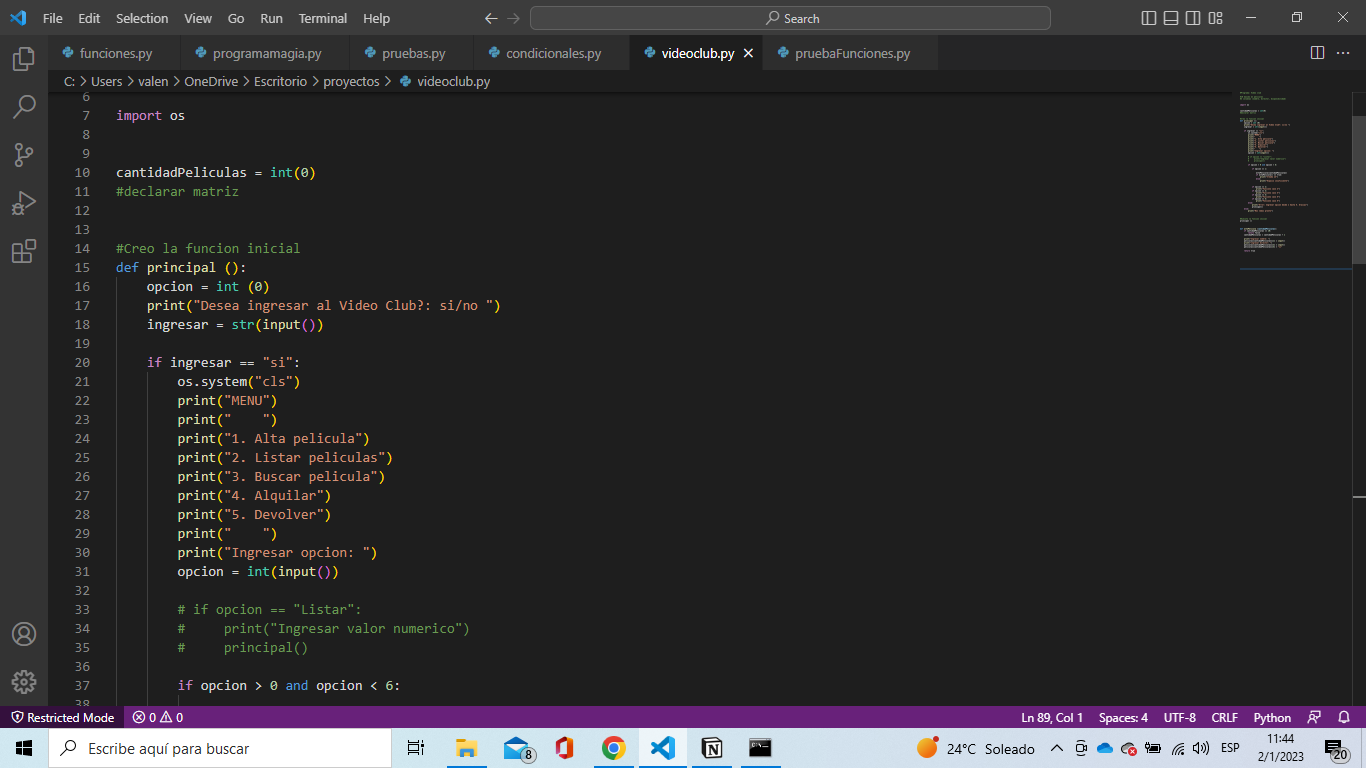This screenshot has height=768, width=1366.
Task: Open the editor More Actions ellipsis
Action: (1343, 53)
